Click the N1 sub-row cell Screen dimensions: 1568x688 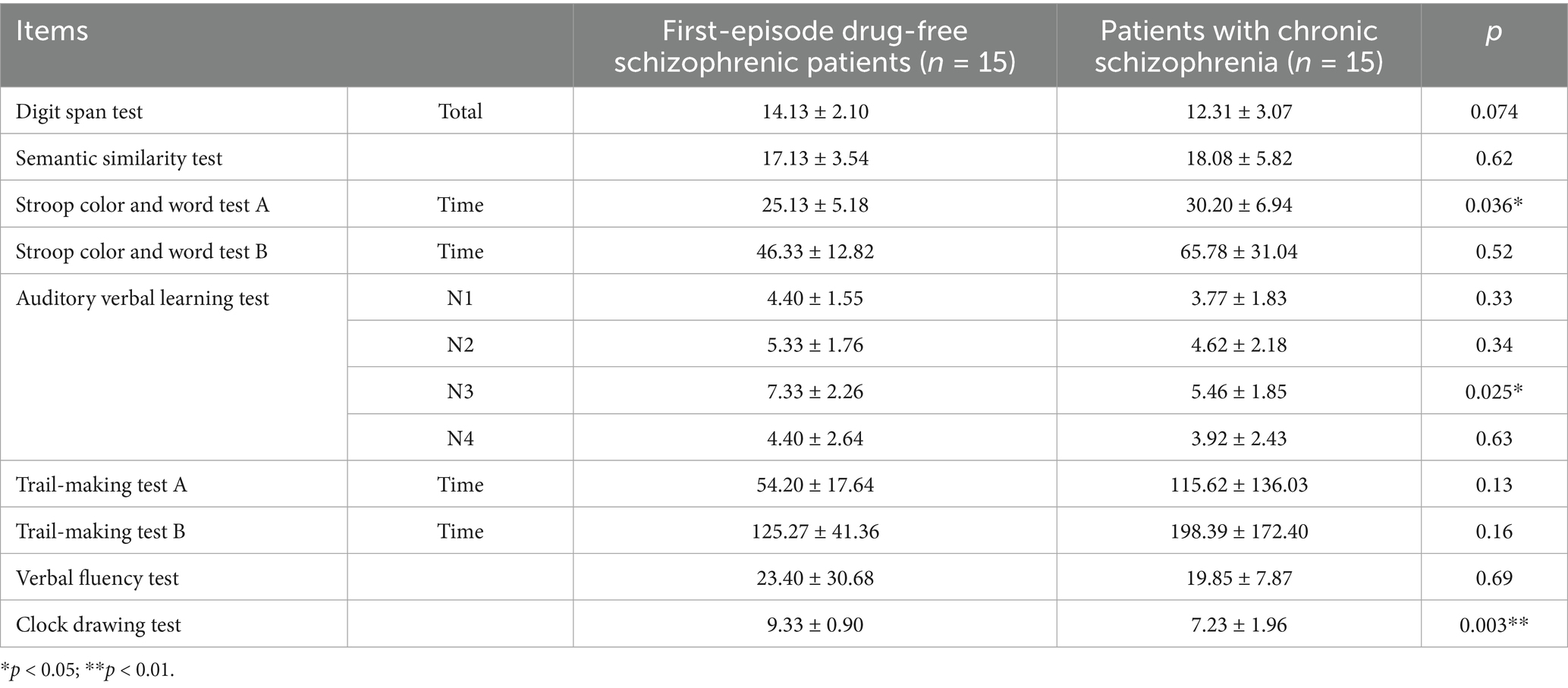[x=460, y=299]
